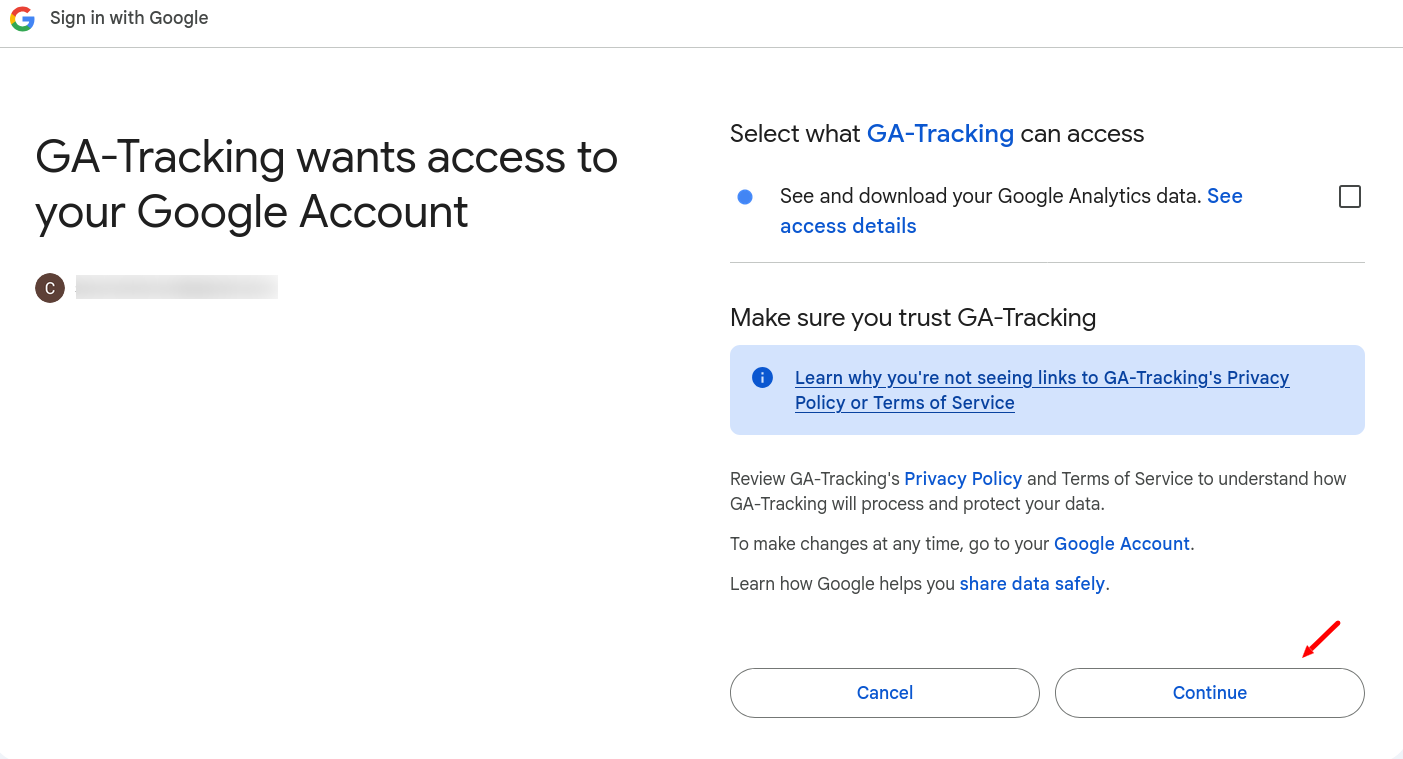The height and width of the screenshot is (759, 1403).
Task: Click "Review GA-Tracking's" paragraph text
Action: 1038,491
